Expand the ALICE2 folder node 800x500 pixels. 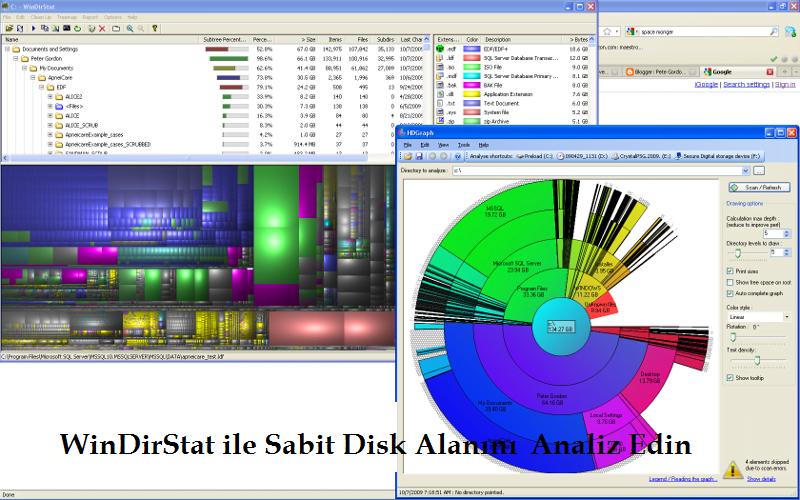coord(50,97)
